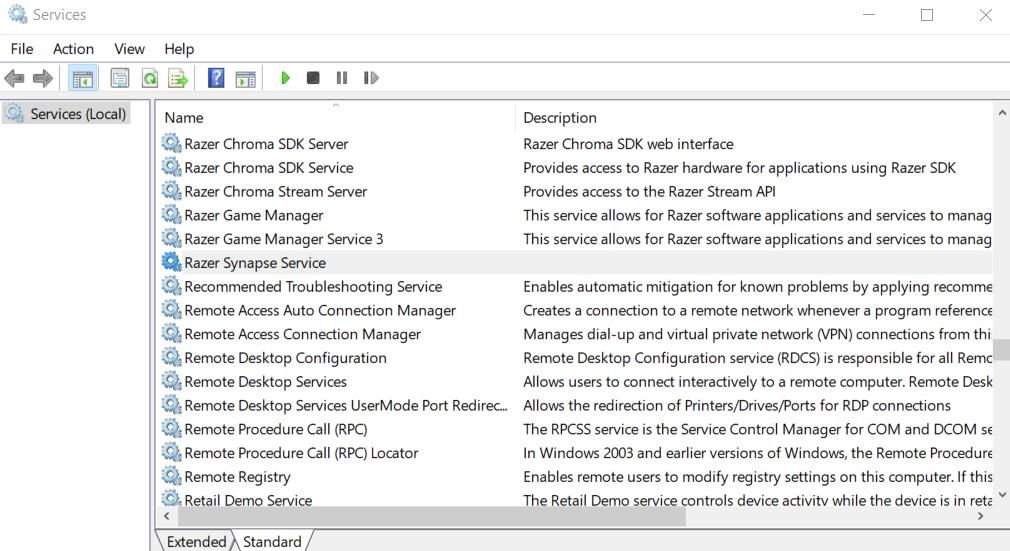The image size is (1010, 551).
Task: Click the Stop Service square icon
Action: tap(313, 78)
